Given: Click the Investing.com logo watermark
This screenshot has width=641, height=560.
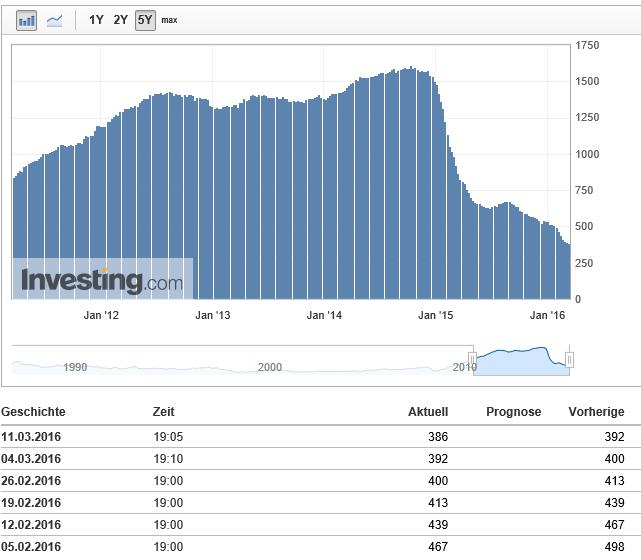Looking at the screenshot, I should point(102,281).
